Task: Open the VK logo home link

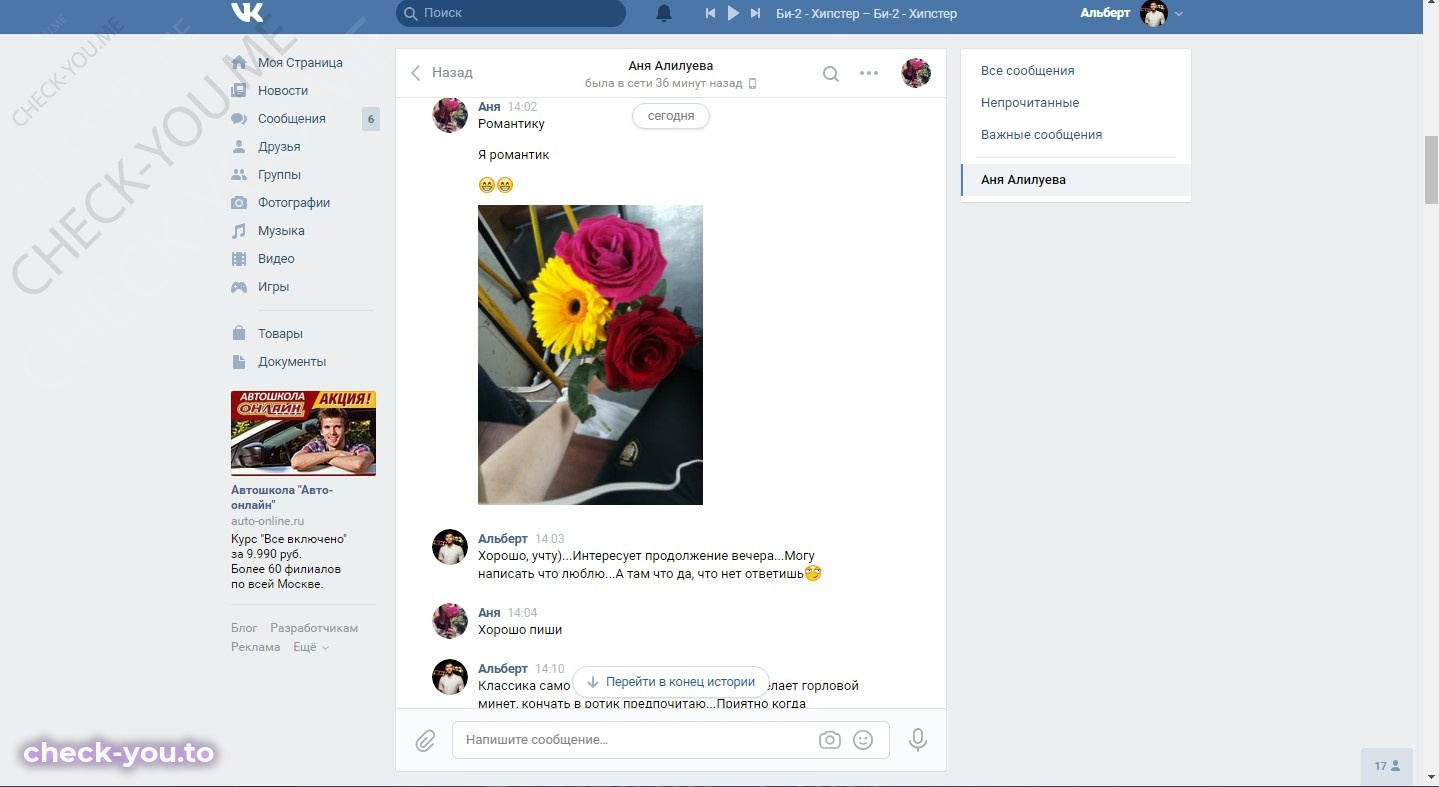Action: (247, 12)
